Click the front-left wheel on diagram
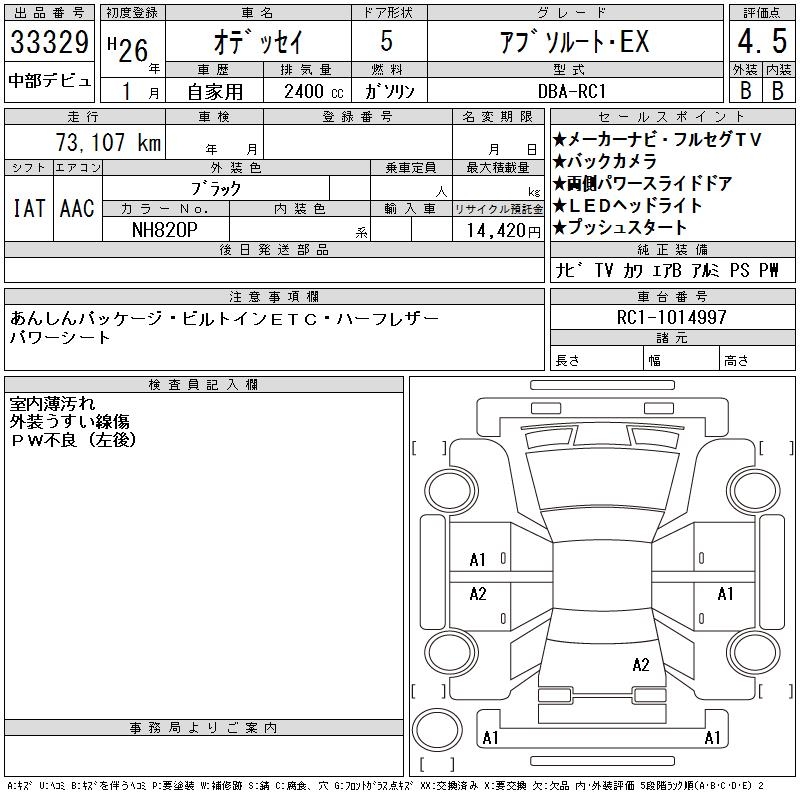Viewport: 800px width, 800px height. tap(452, 490)
